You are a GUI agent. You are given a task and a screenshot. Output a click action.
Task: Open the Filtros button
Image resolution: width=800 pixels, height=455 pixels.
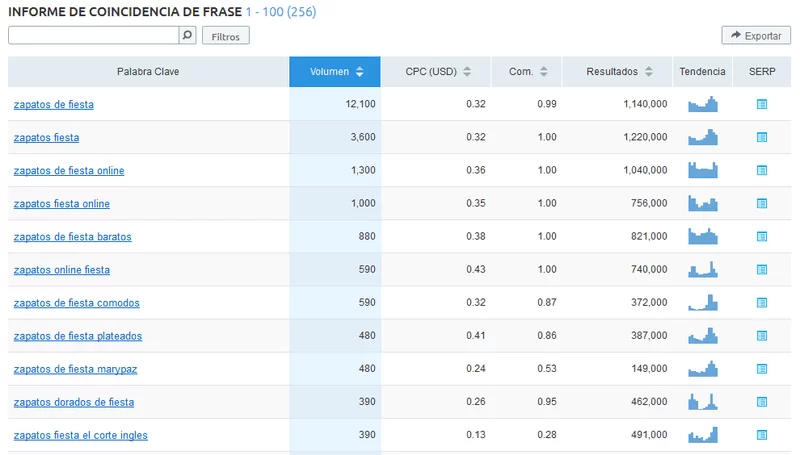pyautogui.click(x=226, y=36)
